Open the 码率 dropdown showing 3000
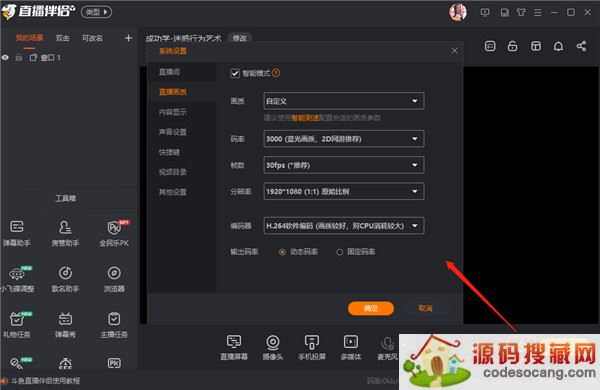The width and height of the screenshot is (600, 390). tap(344, 139)
